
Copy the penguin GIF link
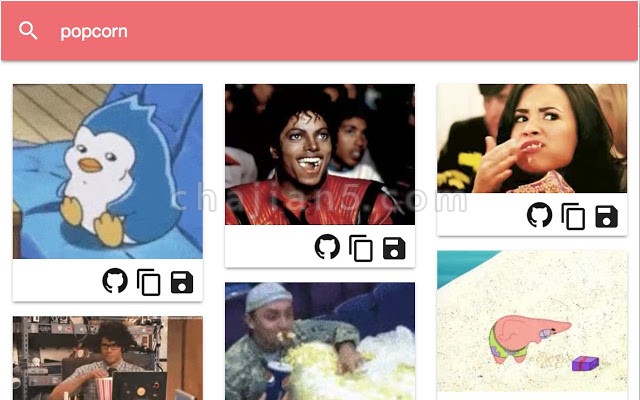point(149,282)
